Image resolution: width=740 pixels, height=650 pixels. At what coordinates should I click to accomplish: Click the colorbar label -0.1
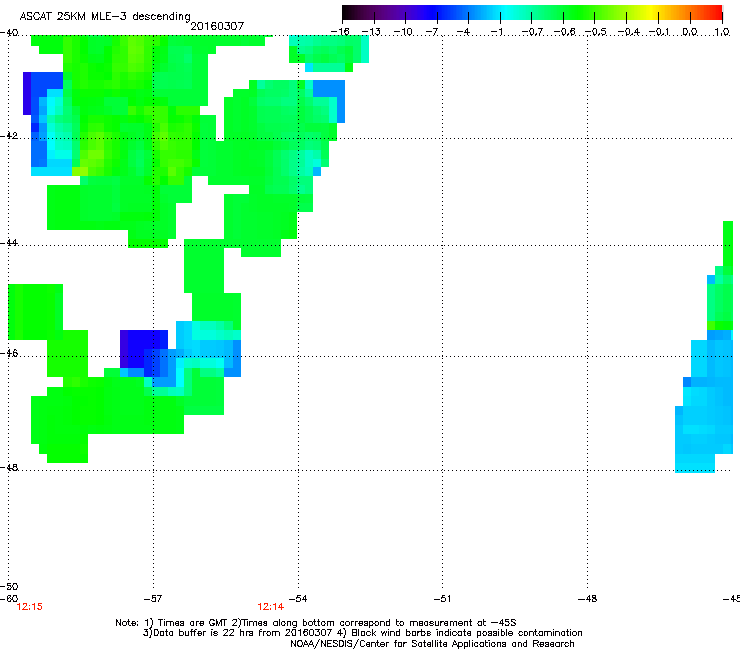pyautogui.click(x=659, y=32)
